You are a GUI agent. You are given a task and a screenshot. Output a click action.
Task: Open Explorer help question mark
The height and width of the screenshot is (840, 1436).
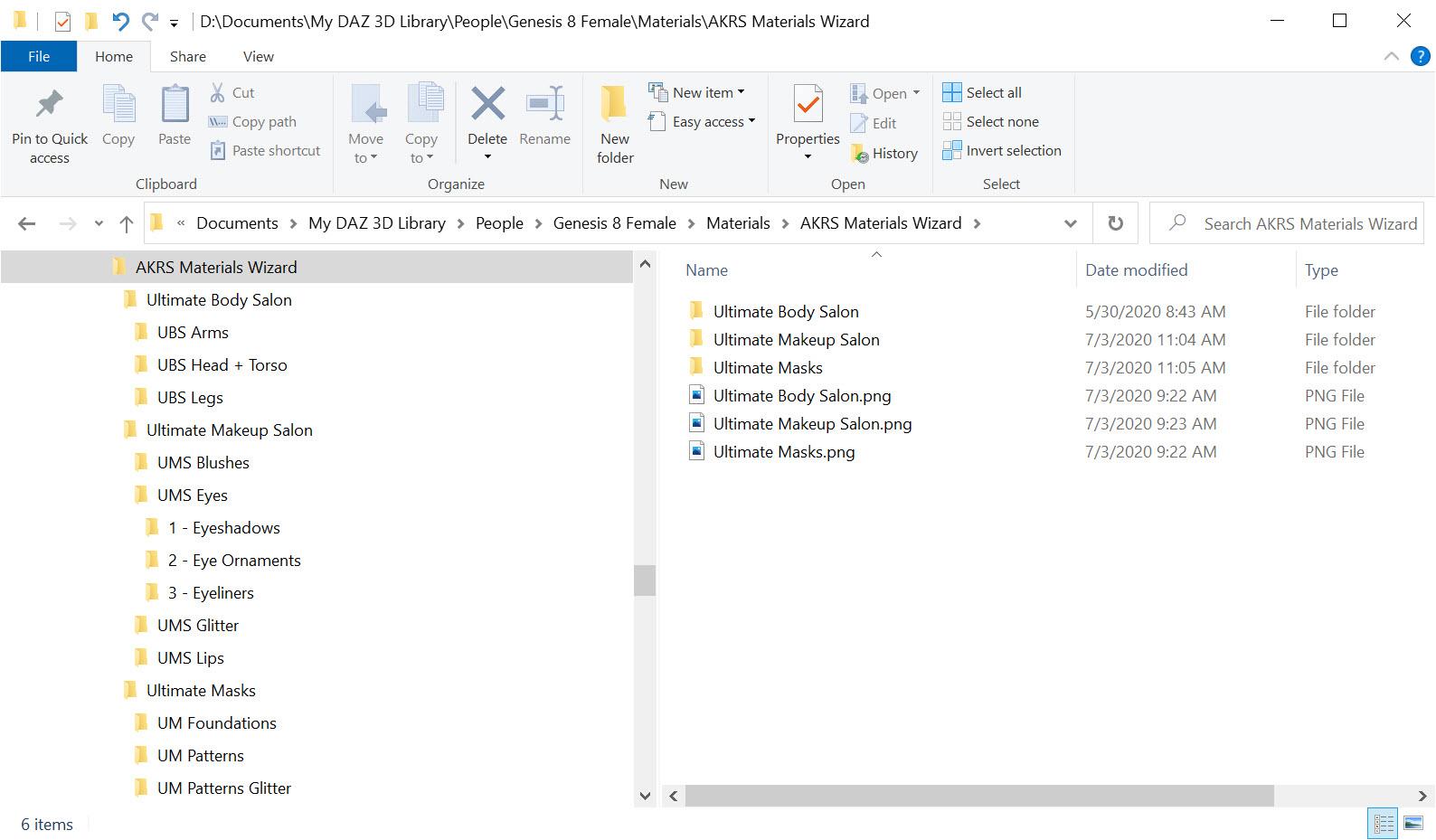click(x=1421, y=56)
